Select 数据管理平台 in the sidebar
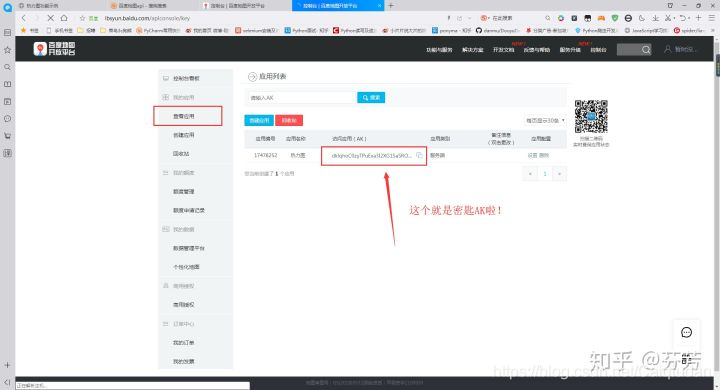 click(189, 248)
